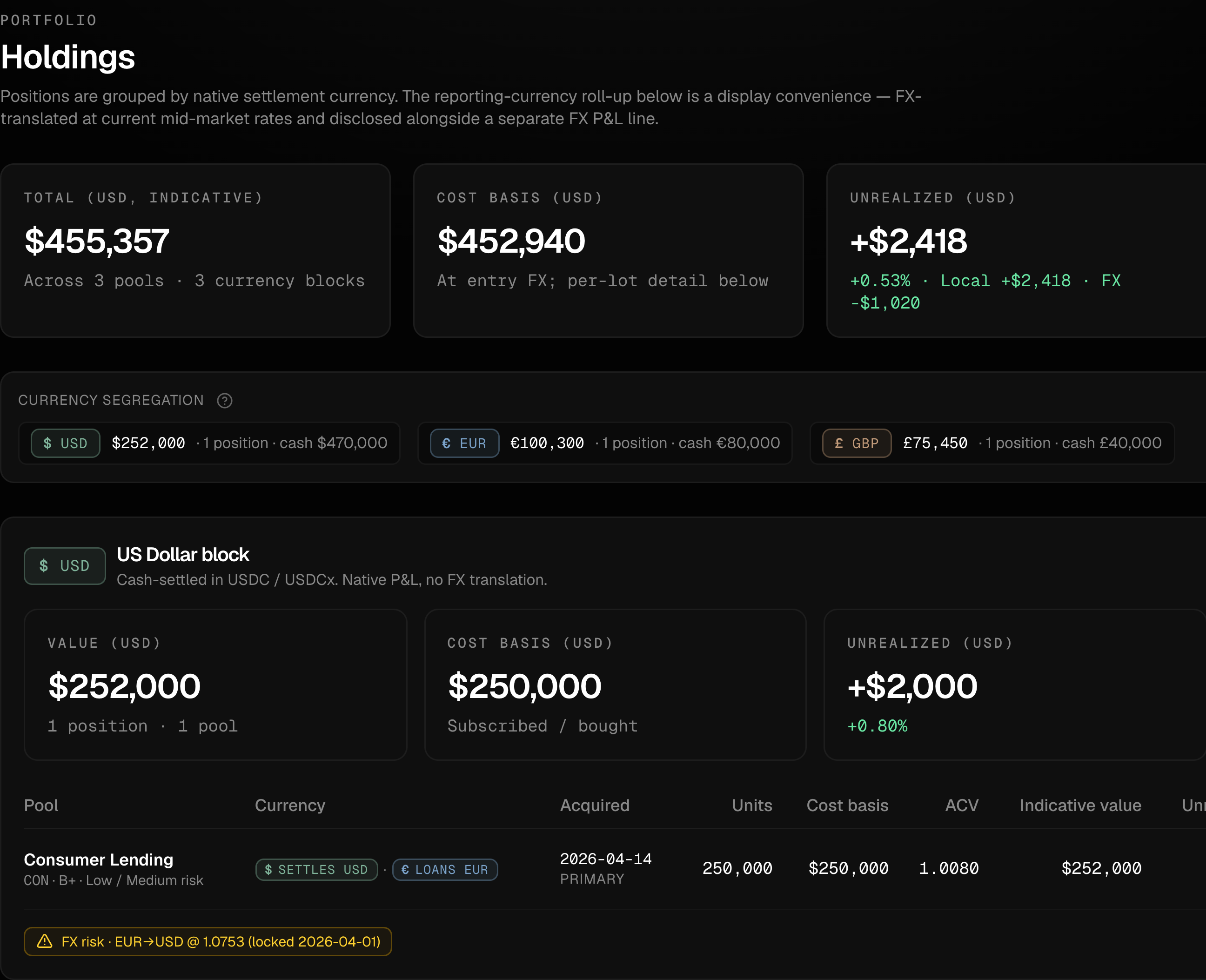
Task: Click the units value 250,000
Action: coord(737,868)
